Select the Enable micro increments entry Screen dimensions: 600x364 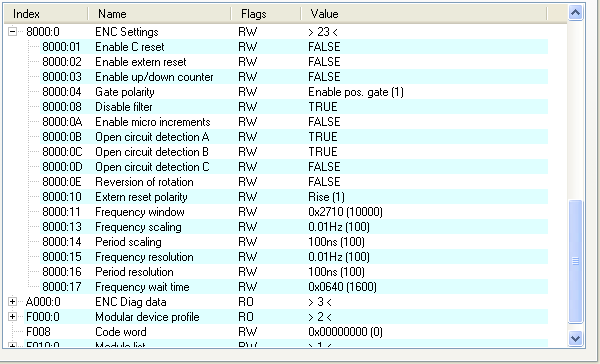(x=293, y=122)
